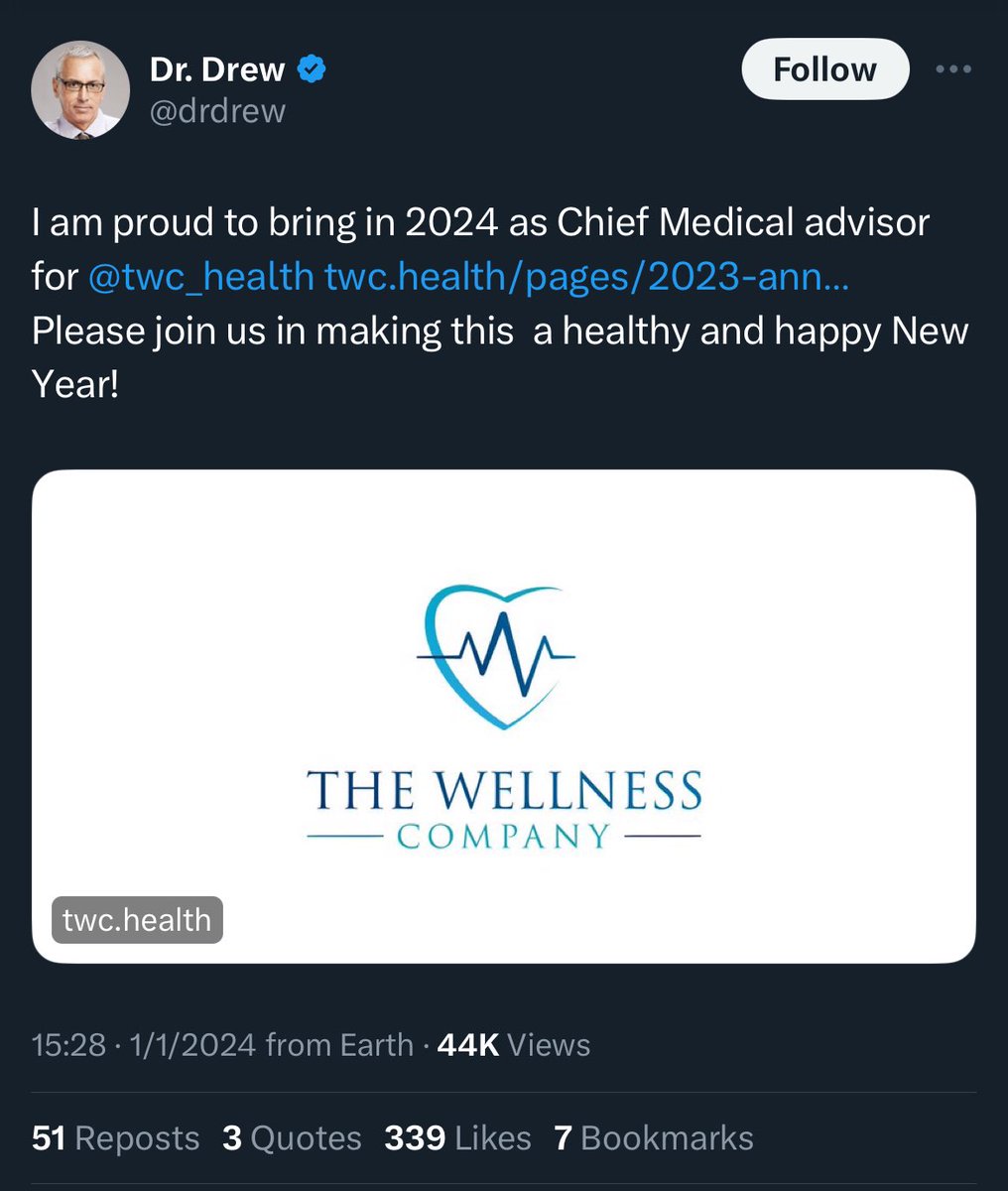
Task: Click the Dr. Drew display name
Action: pos(217,69)
